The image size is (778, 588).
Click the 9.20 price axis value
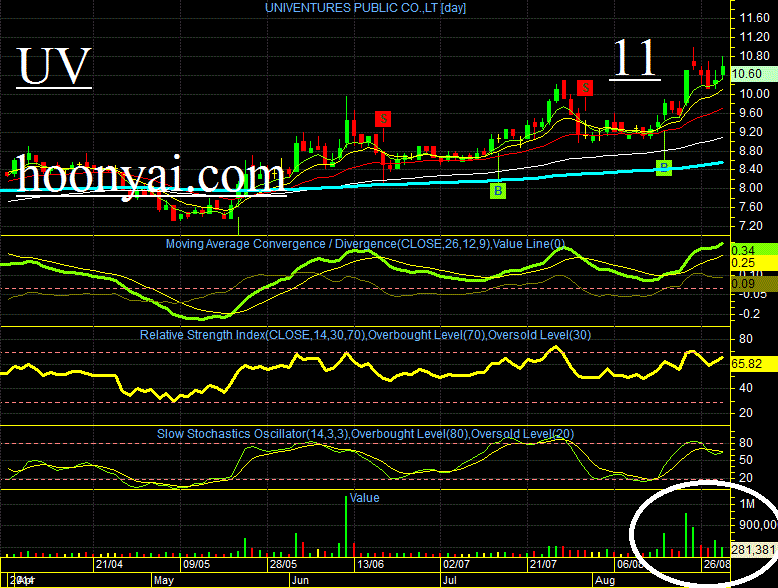point(751,131)
